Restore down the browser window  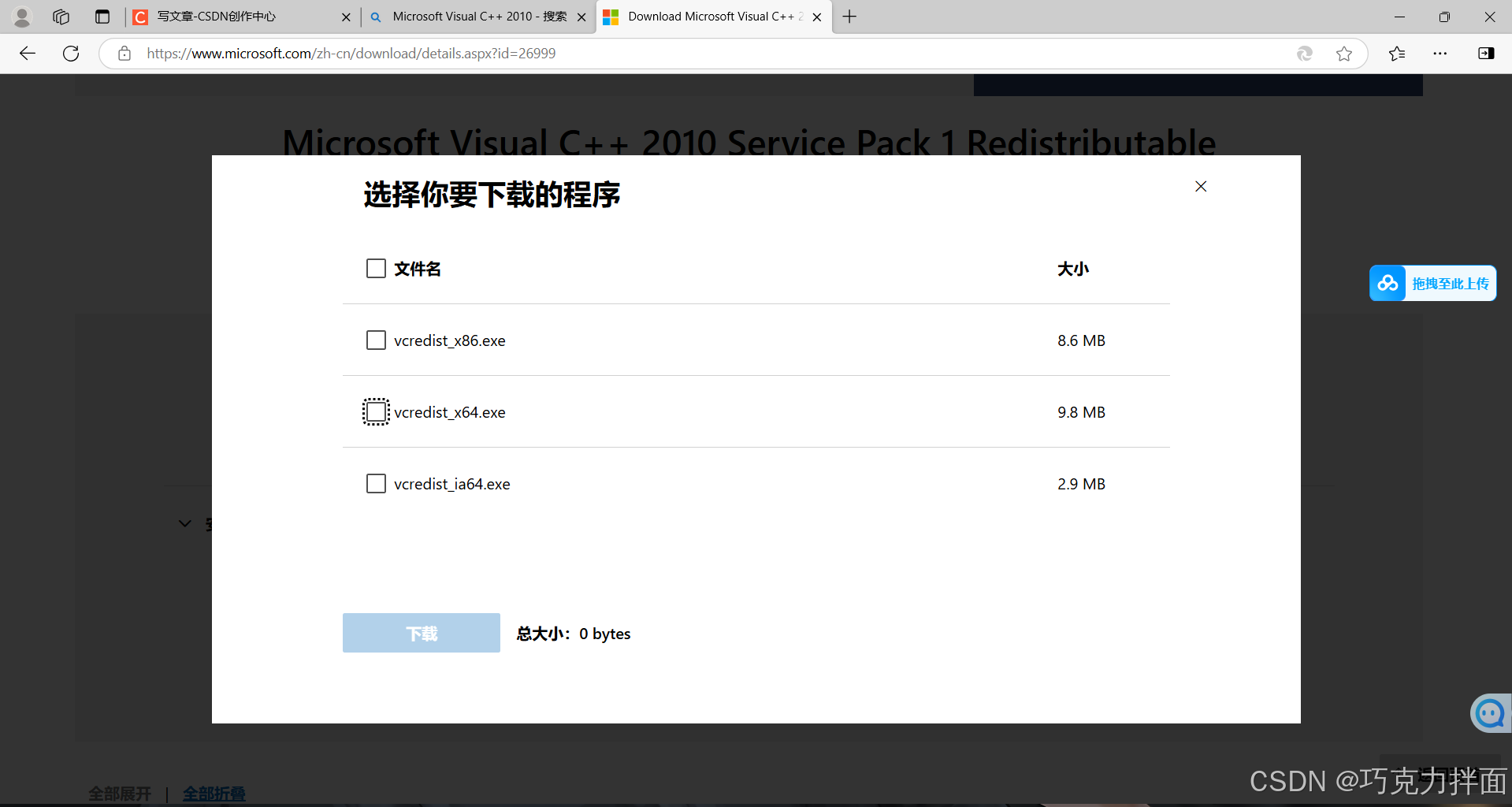1444,17
